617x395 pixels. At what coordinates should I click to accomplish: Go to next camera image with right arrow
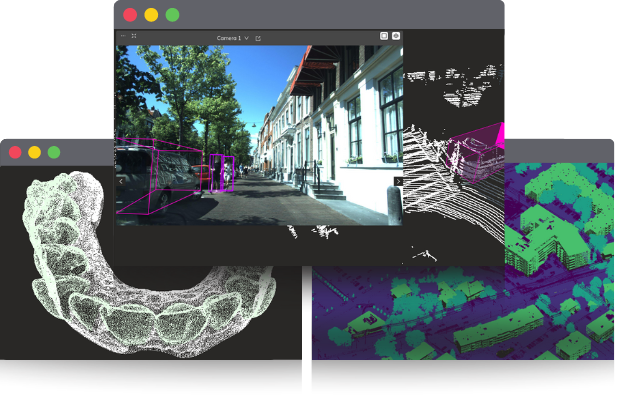398,181
